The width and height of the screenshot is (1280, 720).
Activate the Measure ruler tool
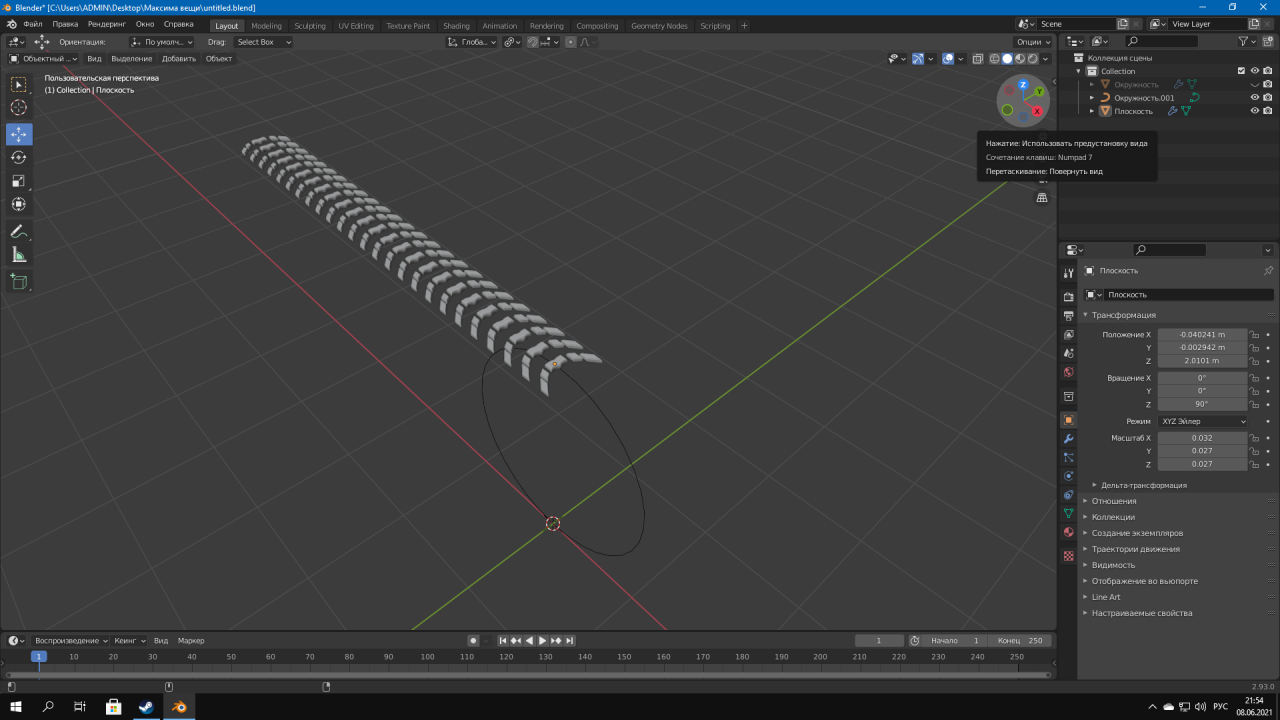coord(19,255)
